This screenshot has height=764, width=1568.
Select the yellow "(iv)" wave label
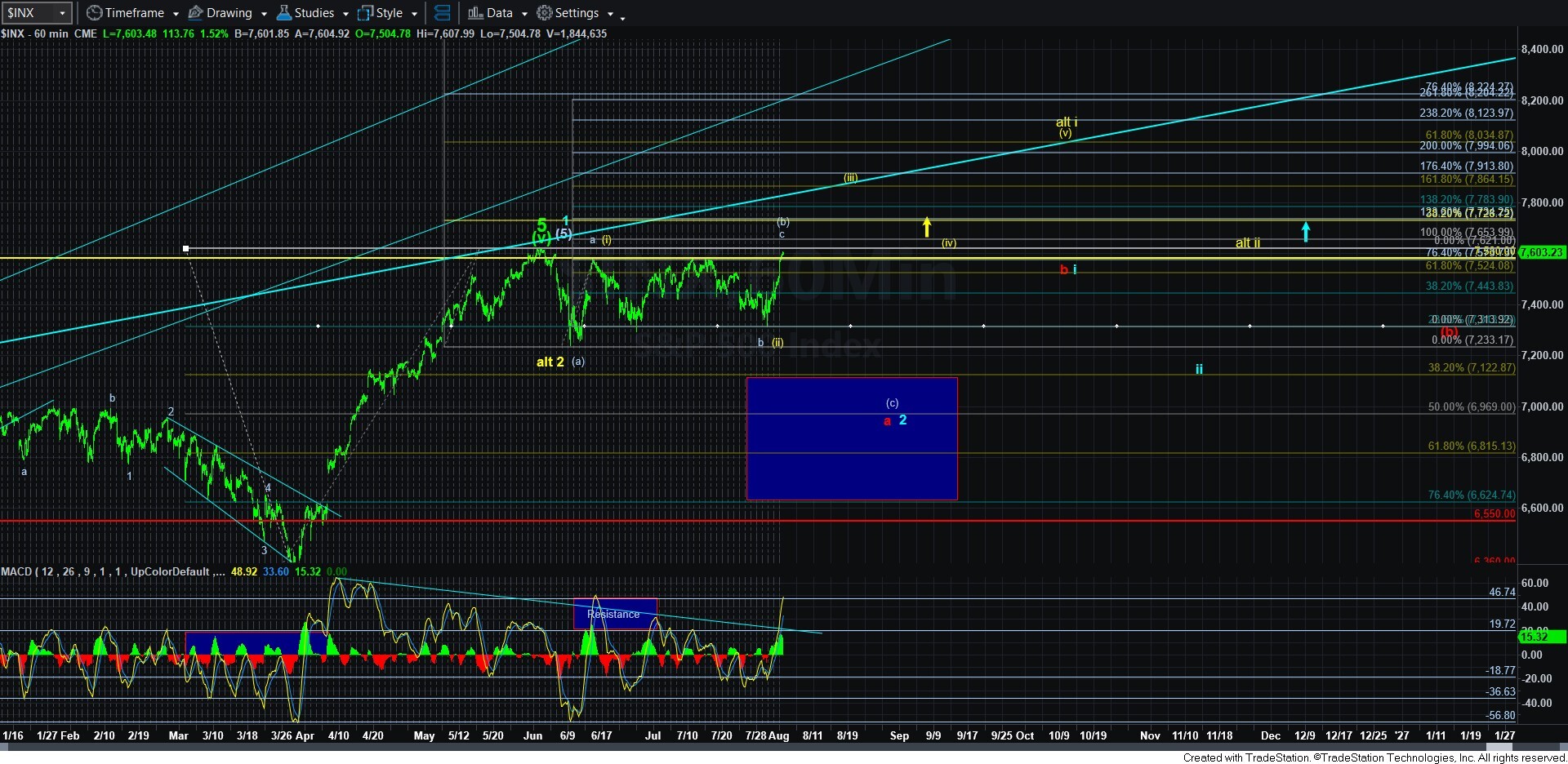[949, 242]
